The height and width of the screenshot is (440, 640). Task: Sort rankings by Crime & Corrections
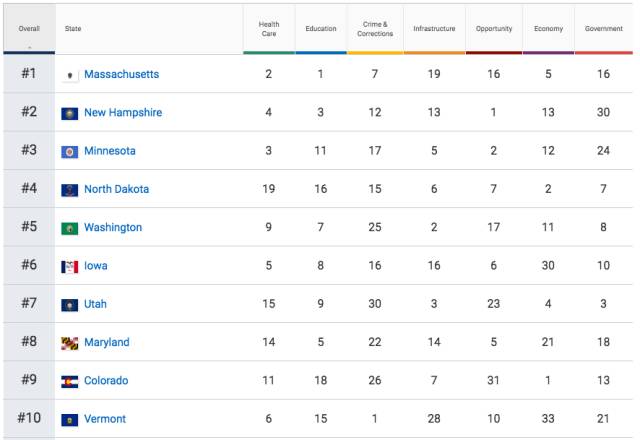tap(375, 29)
